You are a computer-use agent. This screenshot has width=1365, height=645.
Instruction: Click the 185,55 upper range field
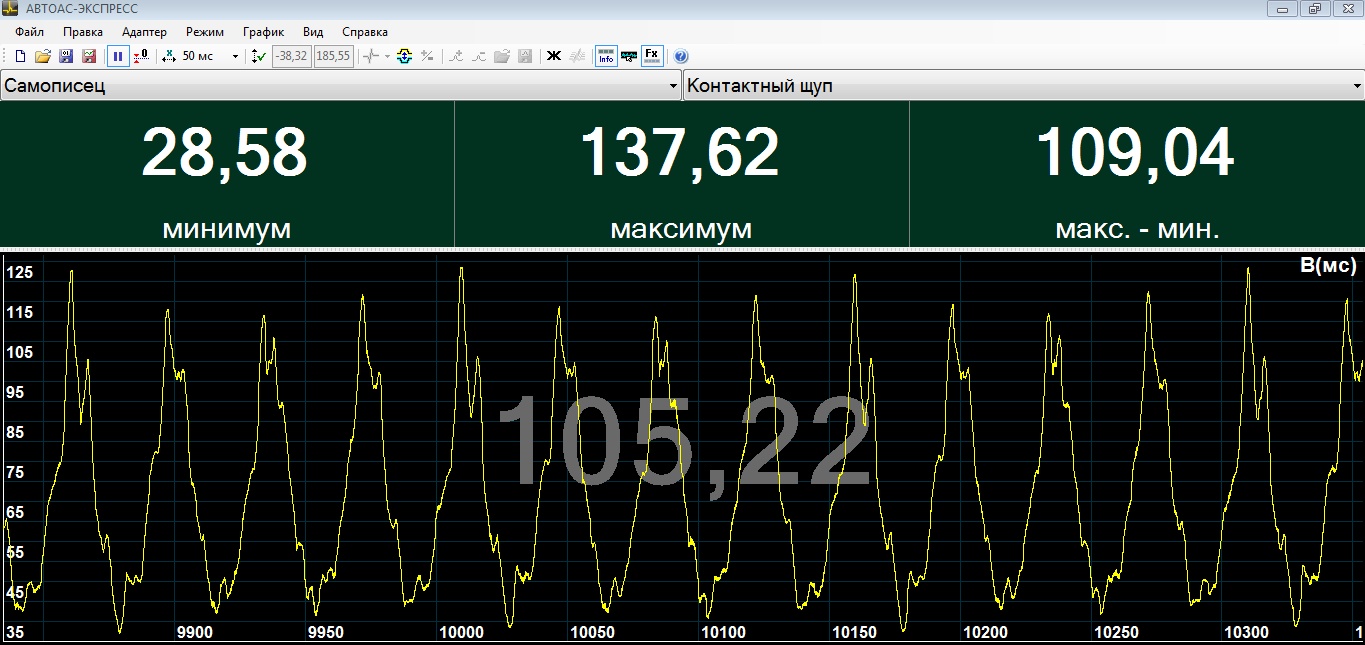pos(333,56)
